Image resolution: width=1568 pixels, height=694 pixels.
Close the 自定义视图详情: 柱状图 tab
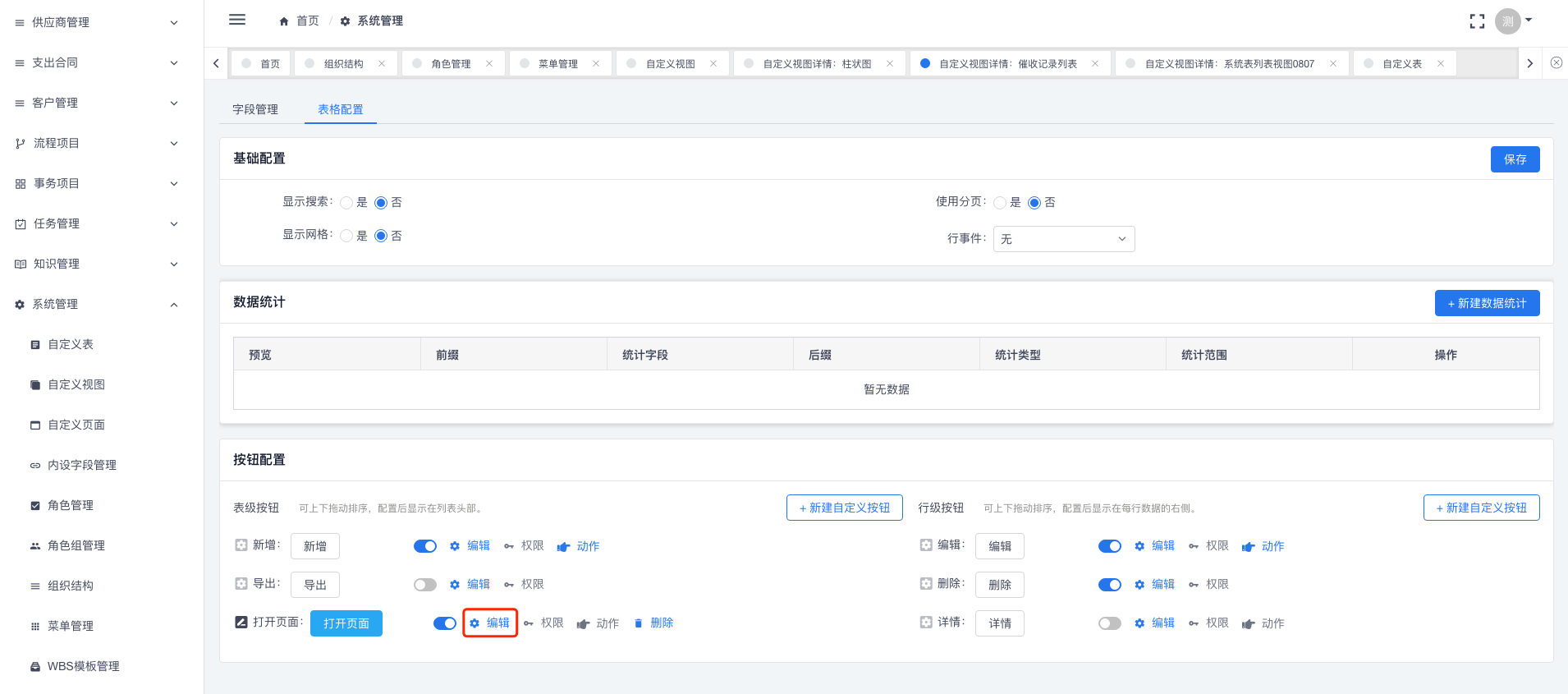[x=890, y=63]
